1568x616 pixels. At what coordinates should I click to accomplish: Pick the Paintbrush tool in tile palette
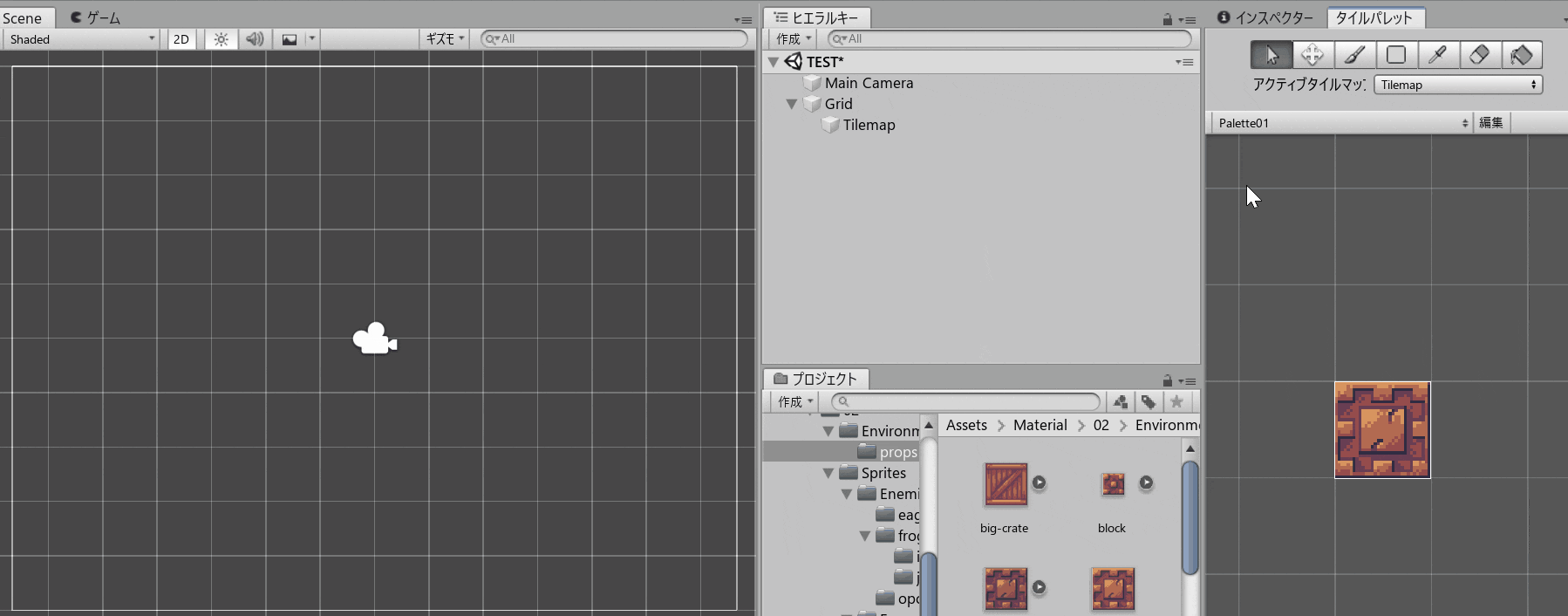pyautogui.click(x=1354, y=55)
